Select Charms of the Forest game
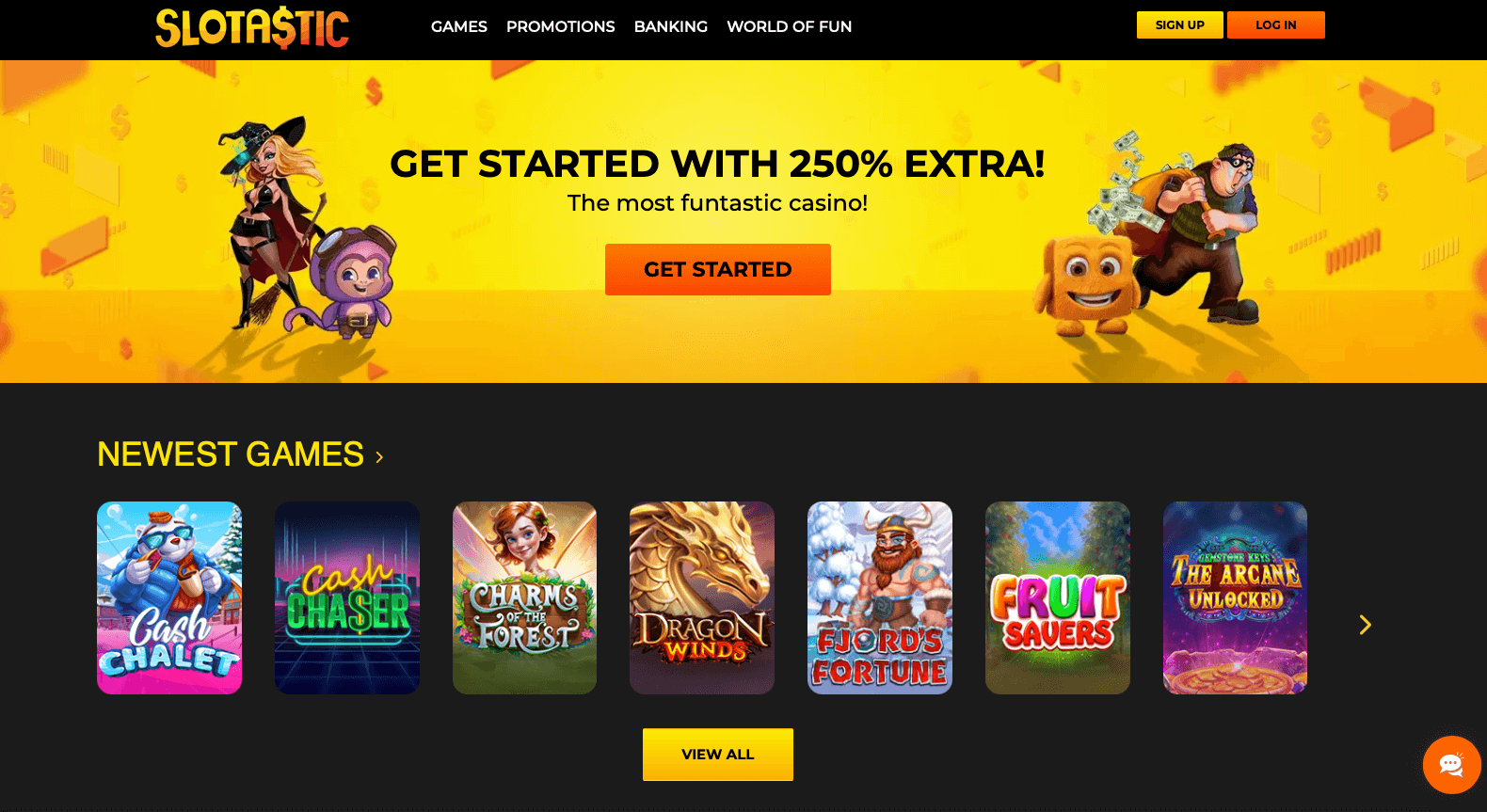1487x812 pixels. coord(524,597)
